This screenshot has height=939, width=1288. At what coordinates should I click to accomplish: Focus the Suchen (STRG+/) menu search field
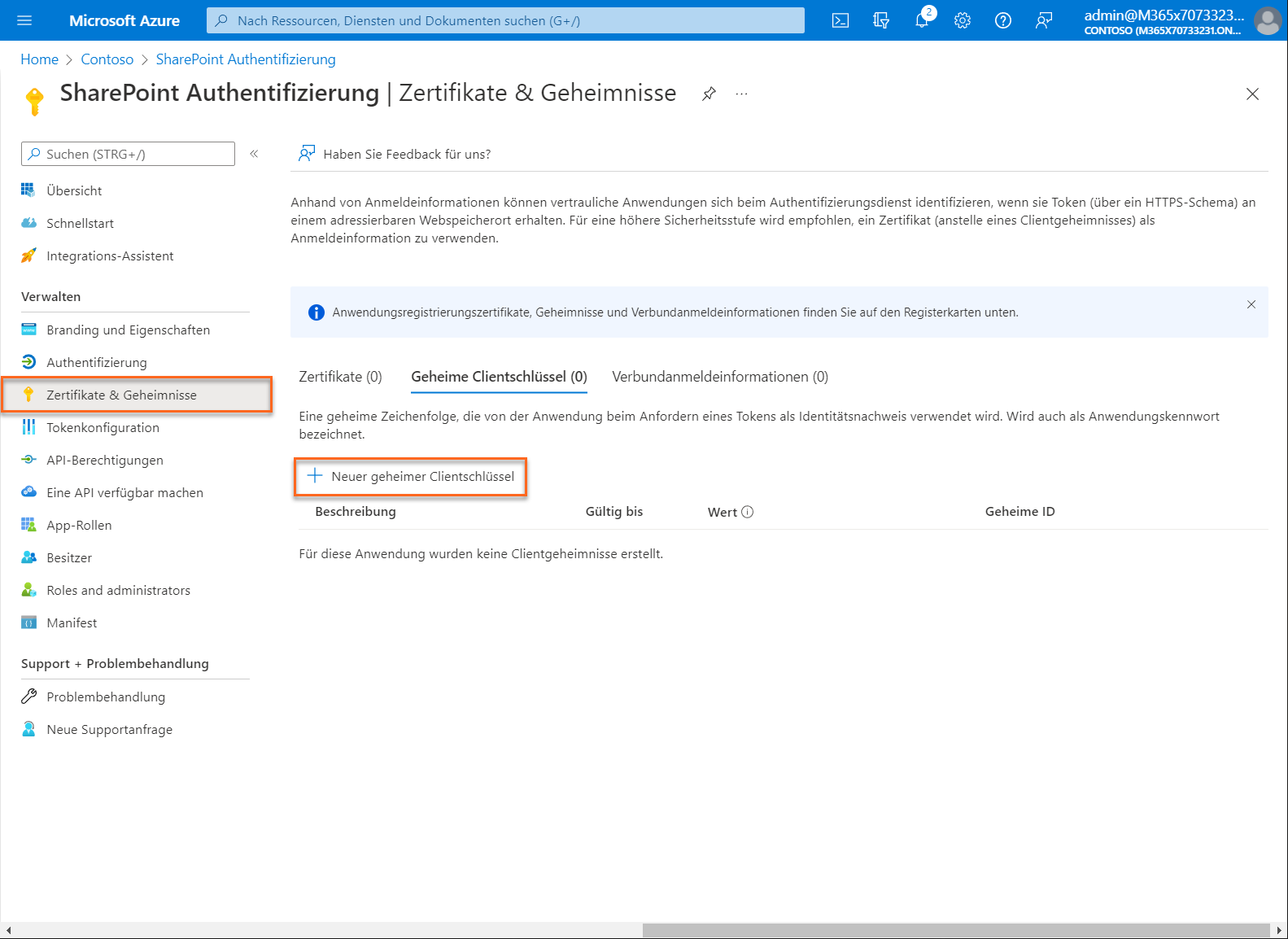128,154
